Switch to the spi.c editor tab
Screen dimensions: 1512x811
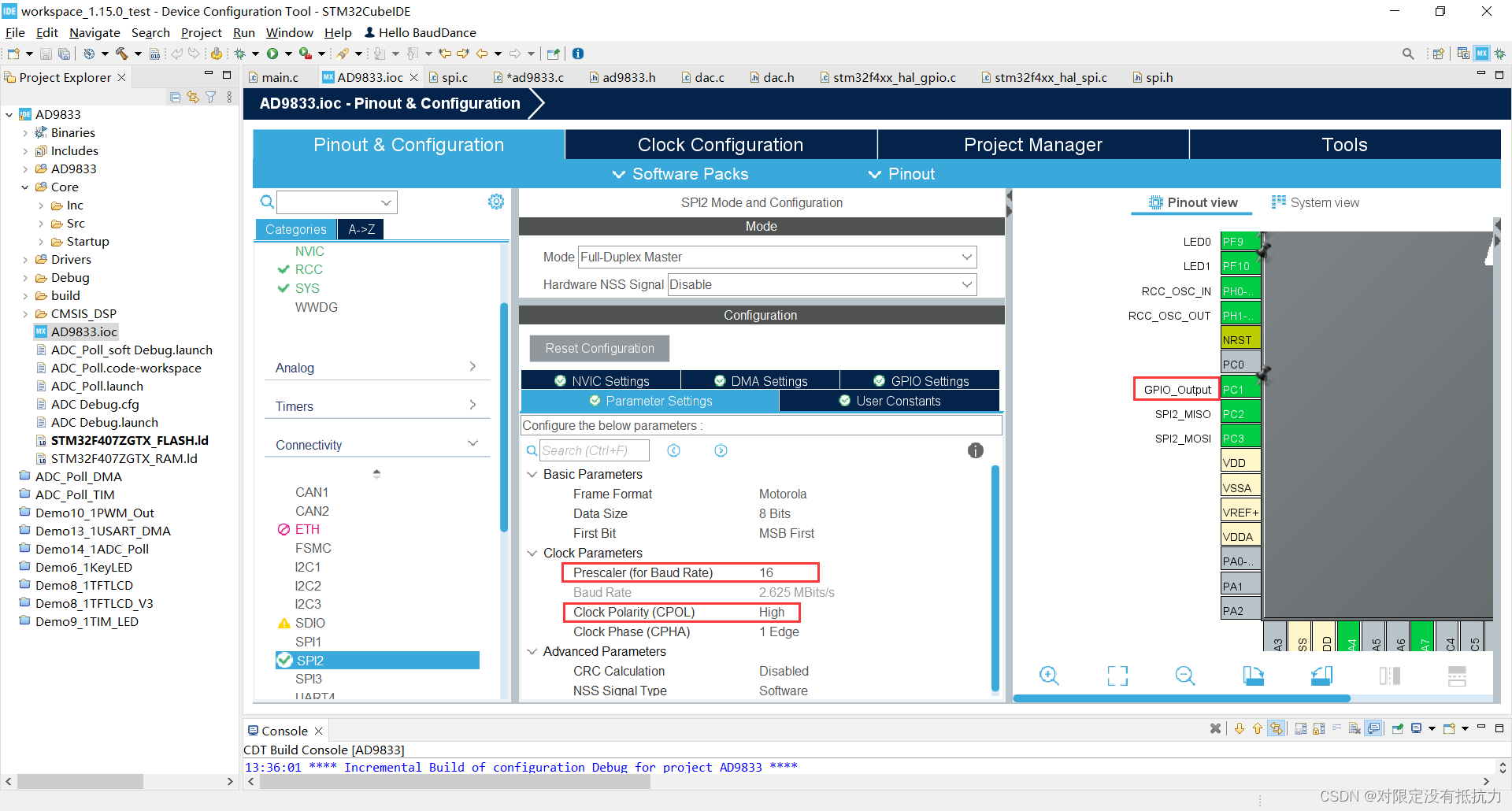(448, 77)
